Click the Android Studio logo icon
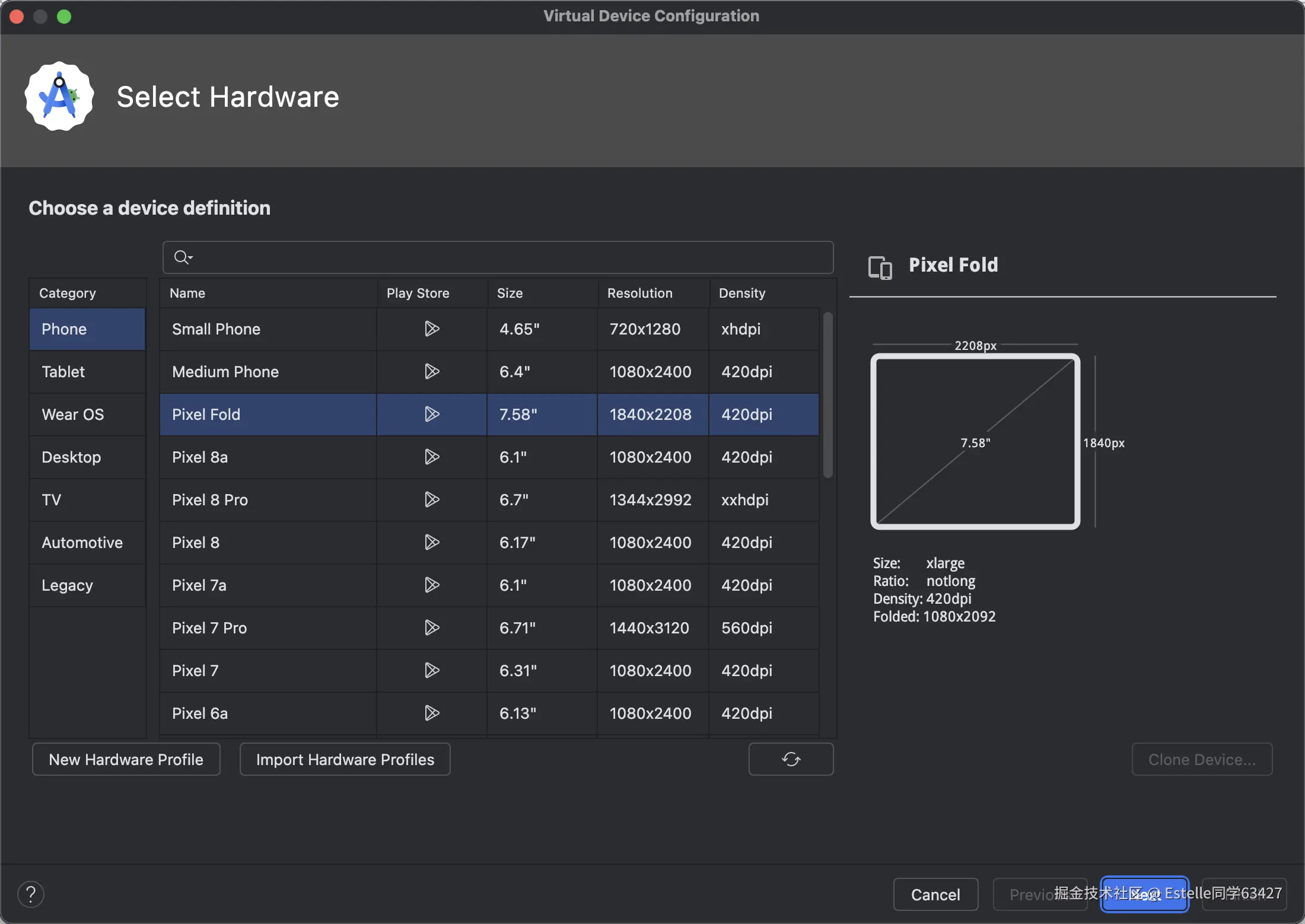Viewport: 1305px width, 924px height. coord(59,97)
